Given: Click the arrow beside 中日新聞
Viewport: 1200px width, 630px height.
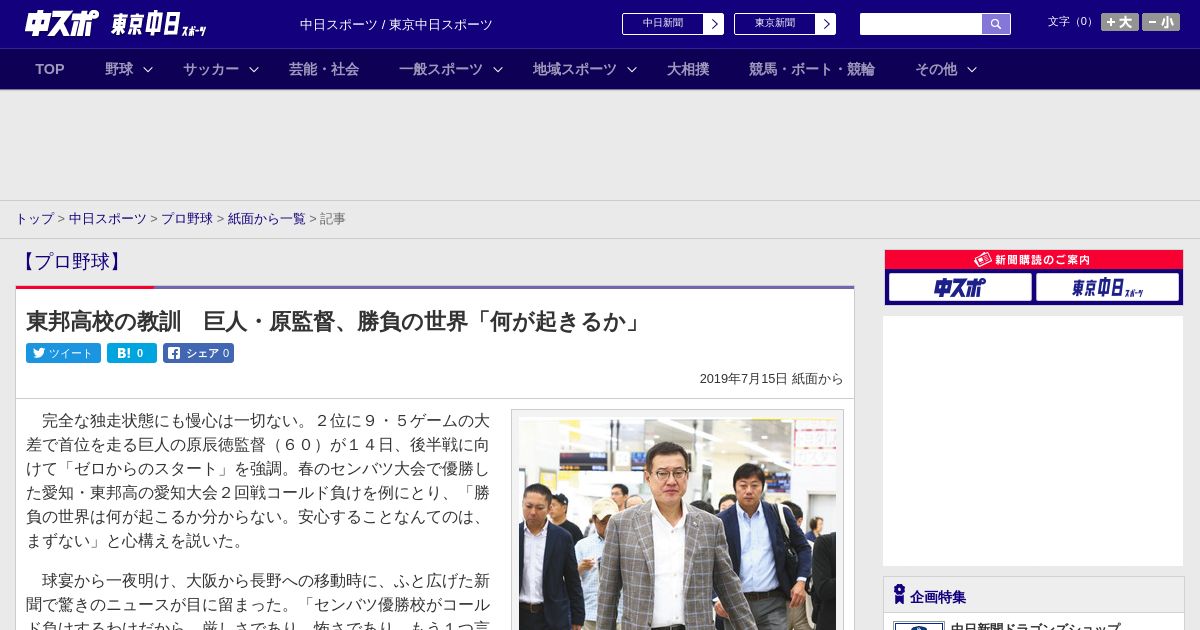Looking at the screenshot, I should tap(714, 24).
